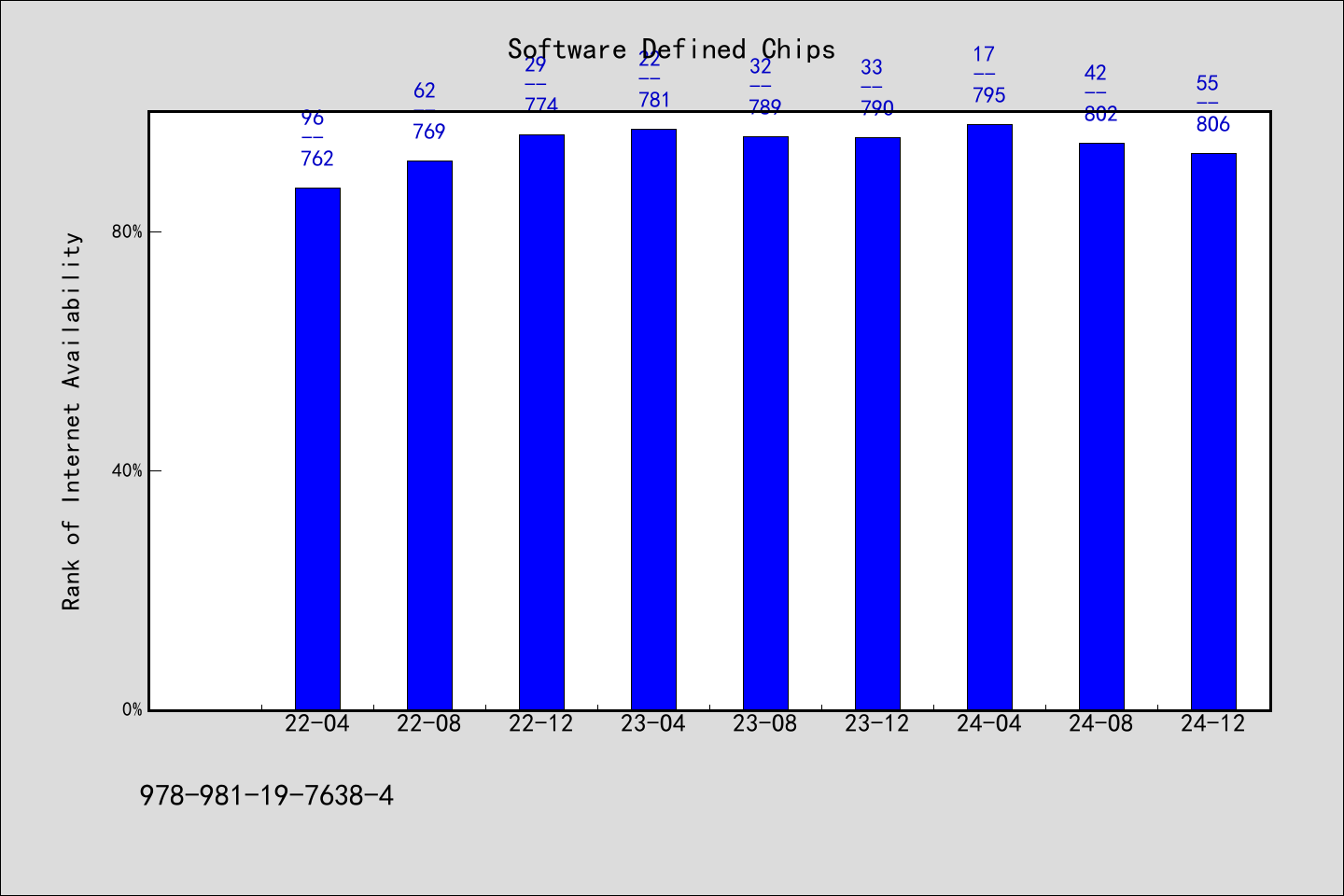
Task: Select the 24-12 bar
Action: tap(1213, 431)
